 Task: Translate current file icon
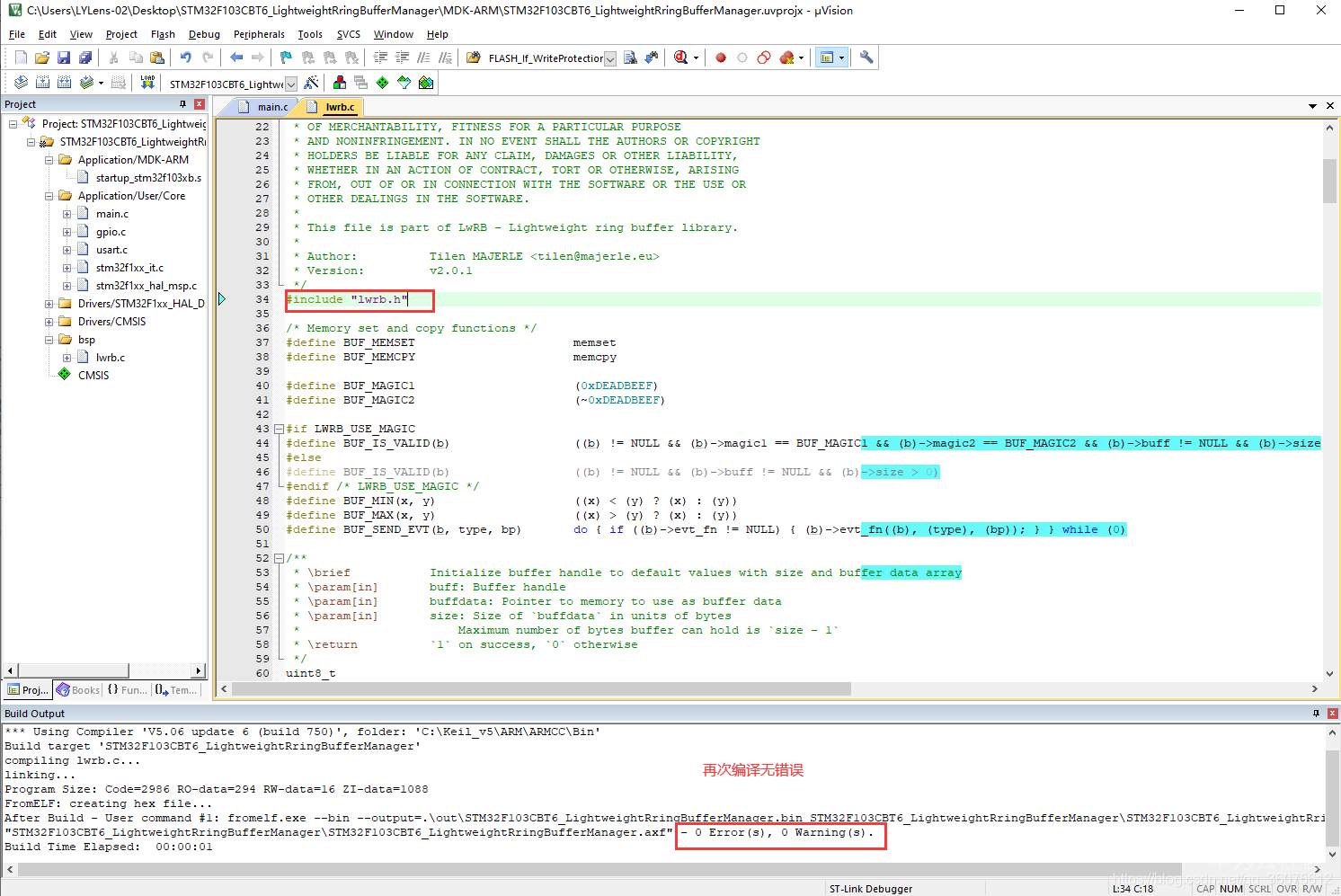coord(21,83)
